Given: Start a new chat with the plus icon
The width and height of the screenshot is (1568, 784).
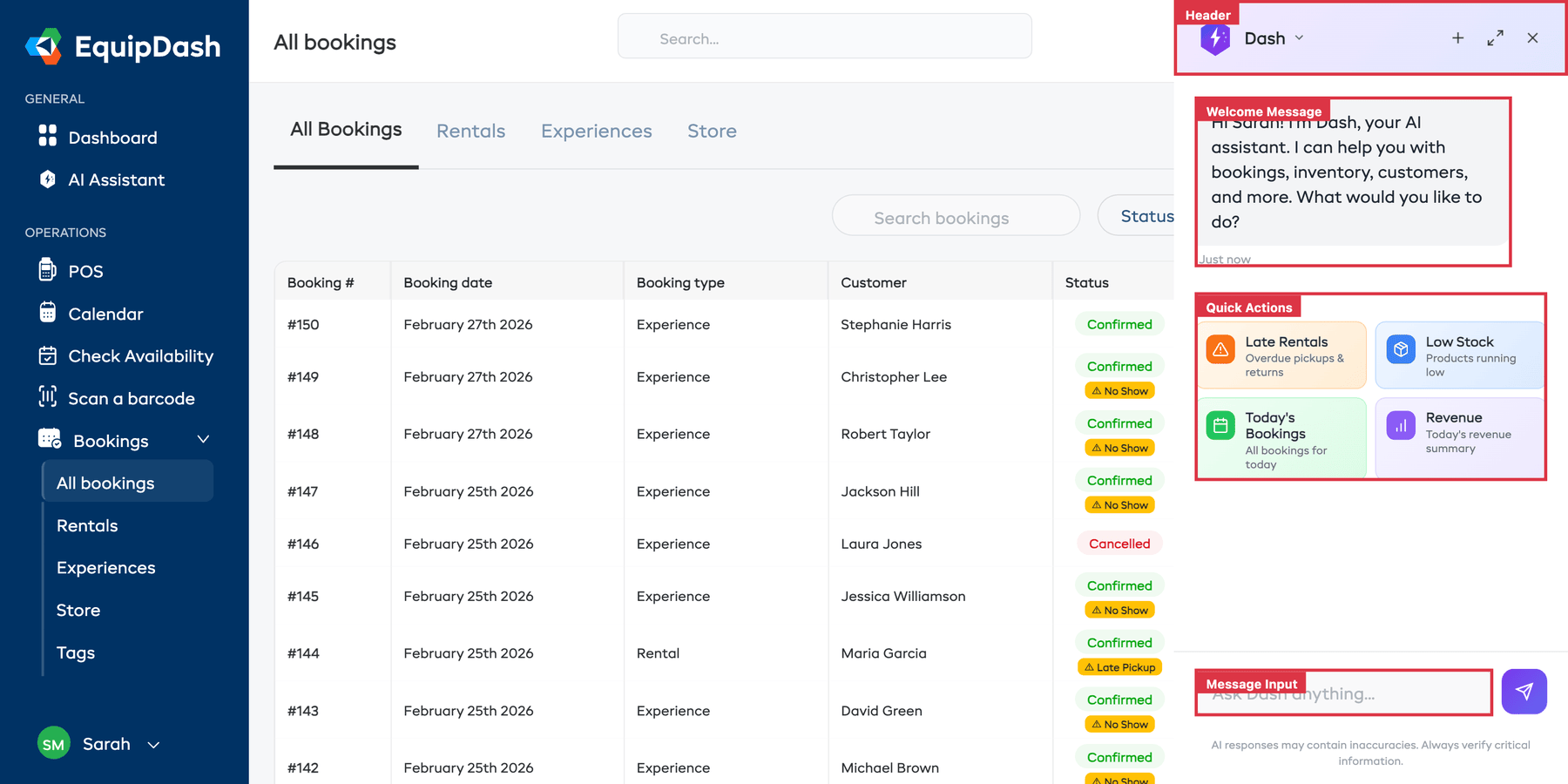Looking at the screenshot, I should (1457, 37).
